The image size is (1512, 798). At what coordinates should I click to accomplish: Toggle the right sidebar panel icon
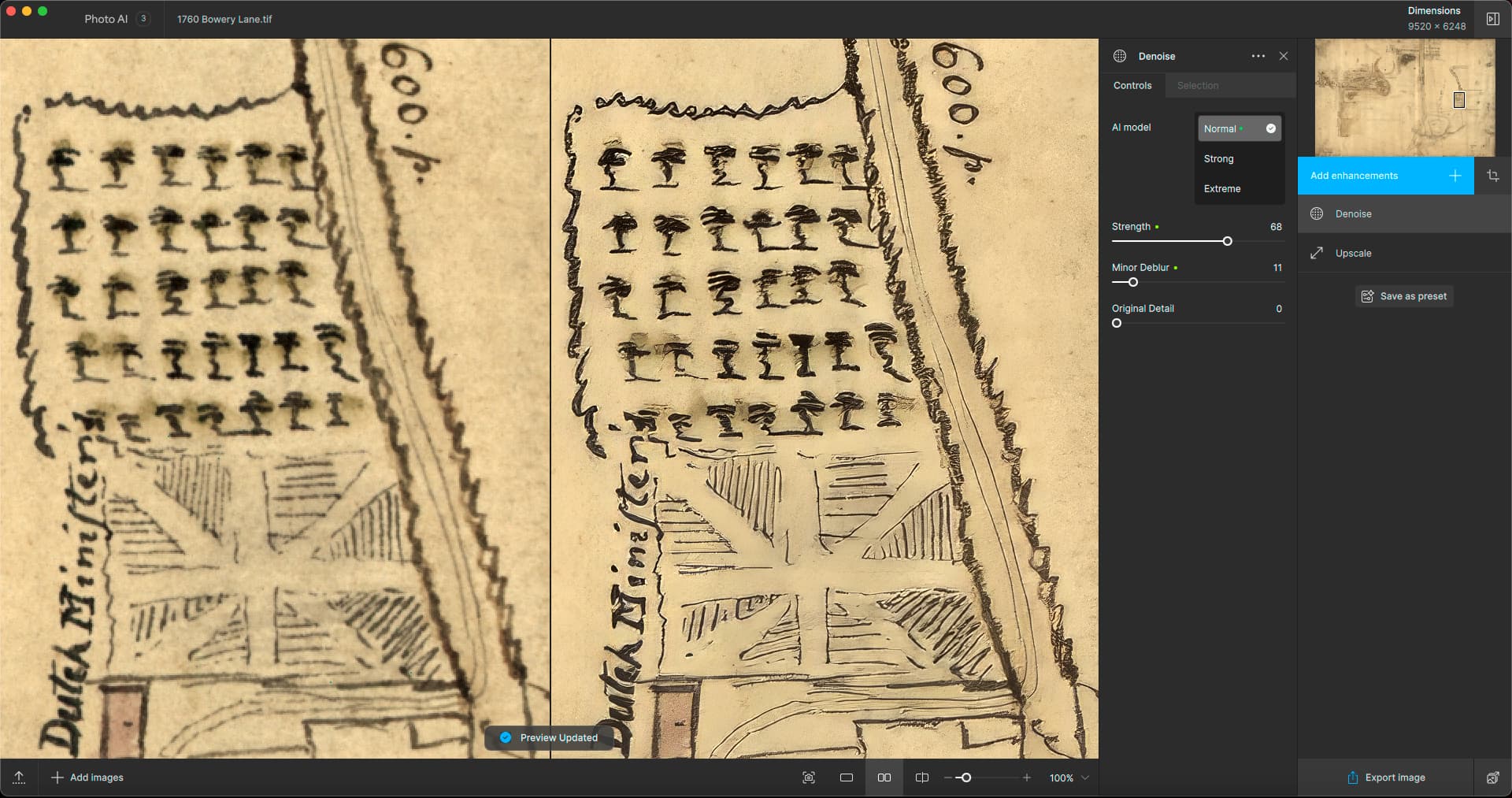click(x=1492, y=19)
